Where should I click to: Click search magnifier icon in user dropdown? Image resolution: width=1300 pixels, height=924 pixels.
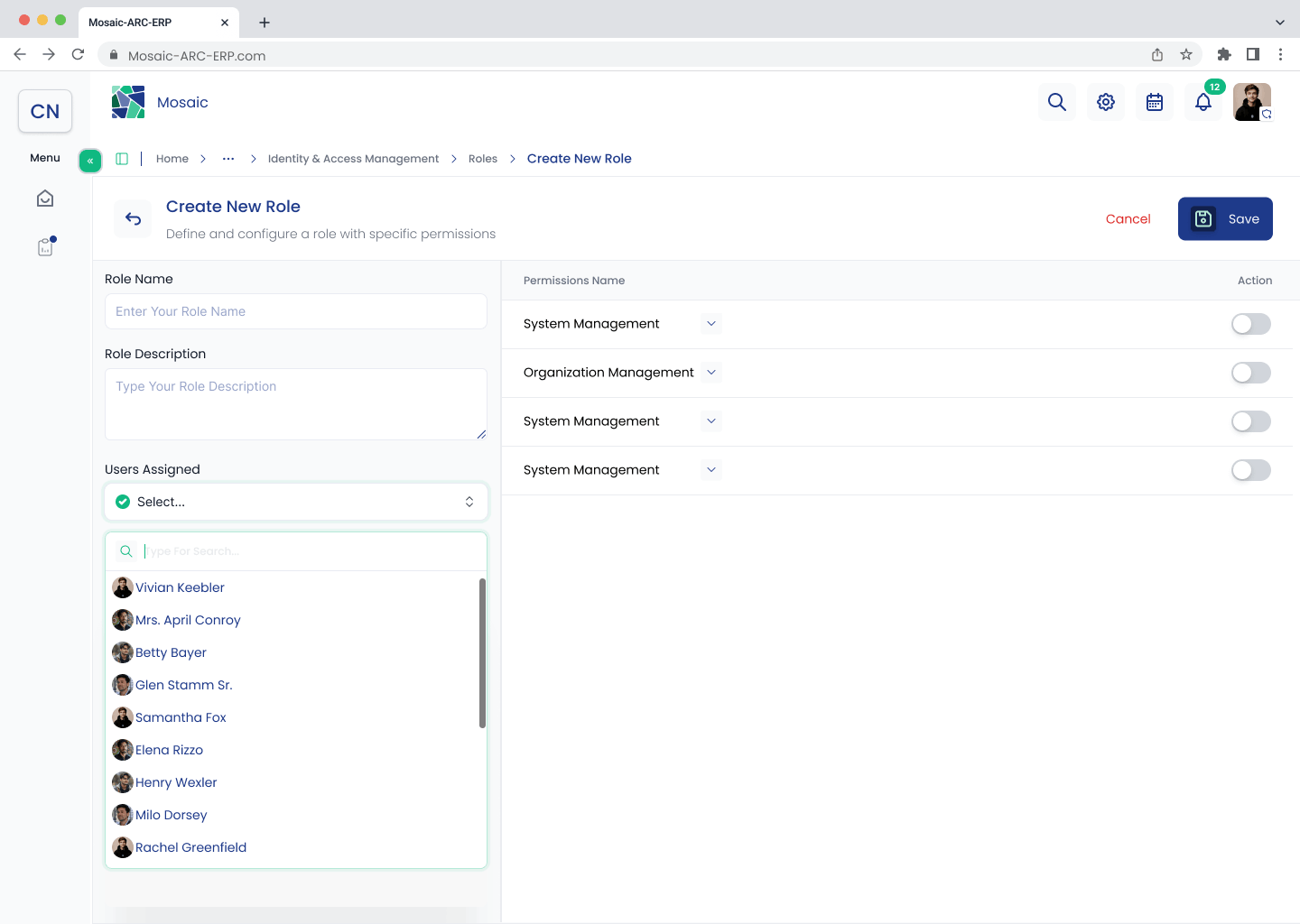pyautogui.click(x=126, y=551)
